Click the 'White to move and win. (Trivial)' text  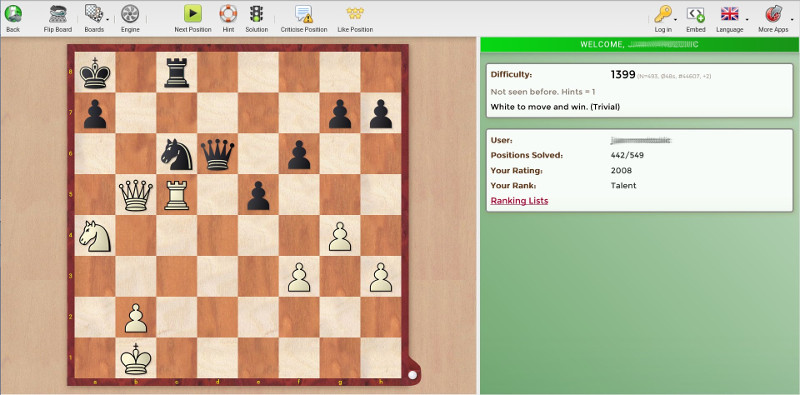555,107
